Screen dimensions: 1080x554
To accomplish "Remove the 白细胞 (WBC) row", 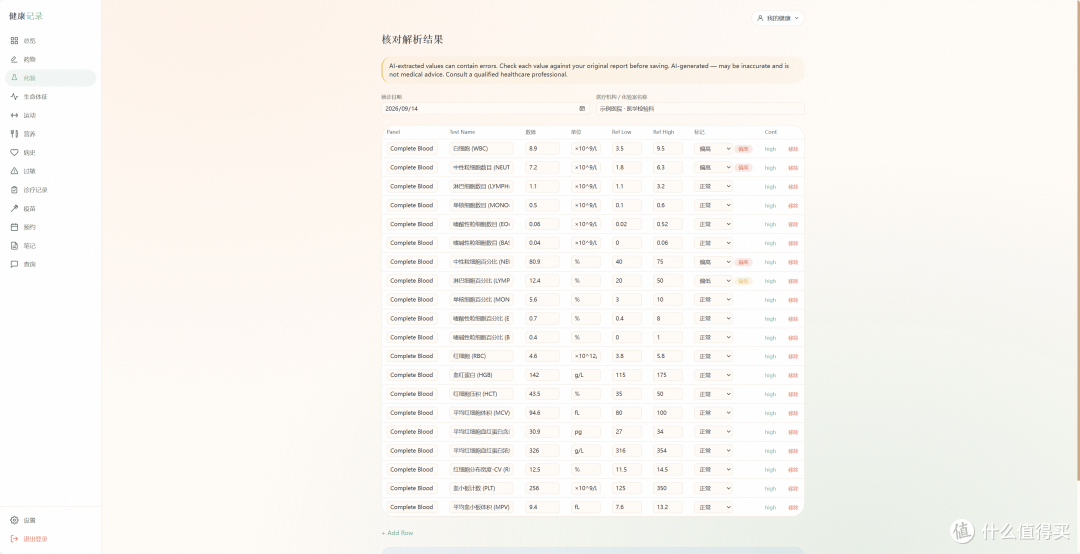I will (793, 149).
